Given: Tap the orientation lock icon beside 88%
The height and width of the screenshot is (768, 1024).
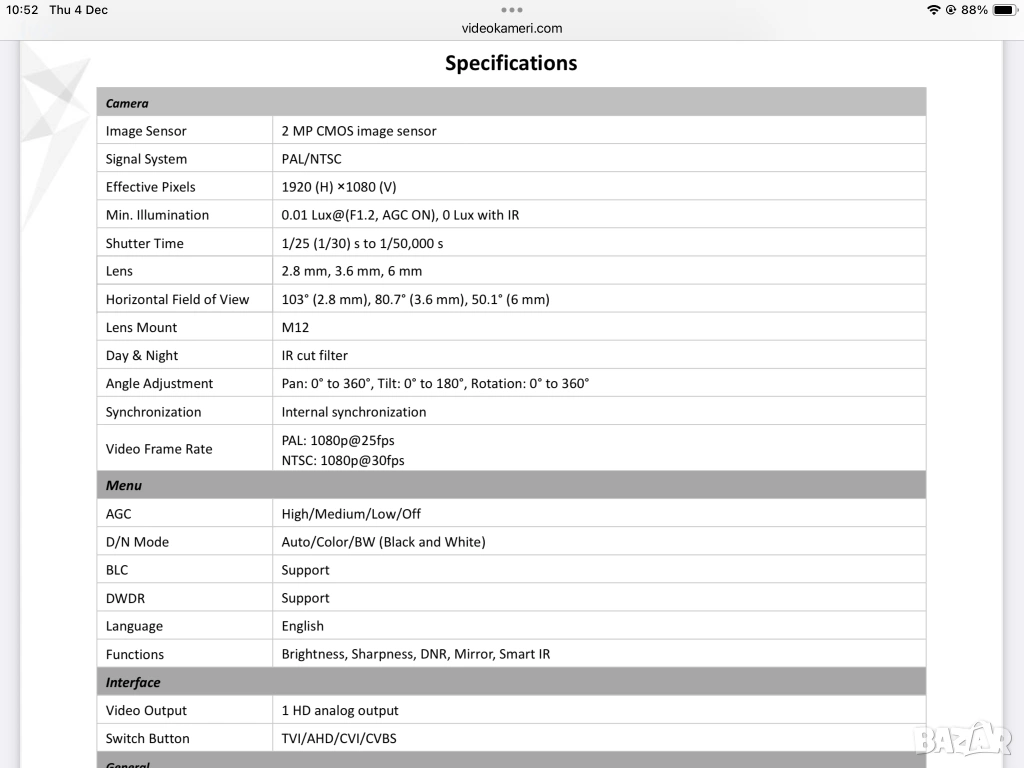Looking at the screenshot, I should (951, 10).
